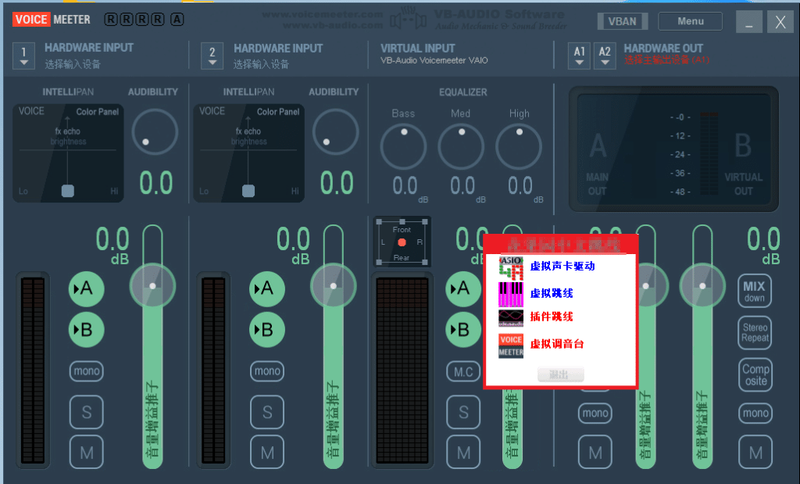Click the red 选择主输出设备 (A1) text
Screen dimensions: 800x484
666,60
